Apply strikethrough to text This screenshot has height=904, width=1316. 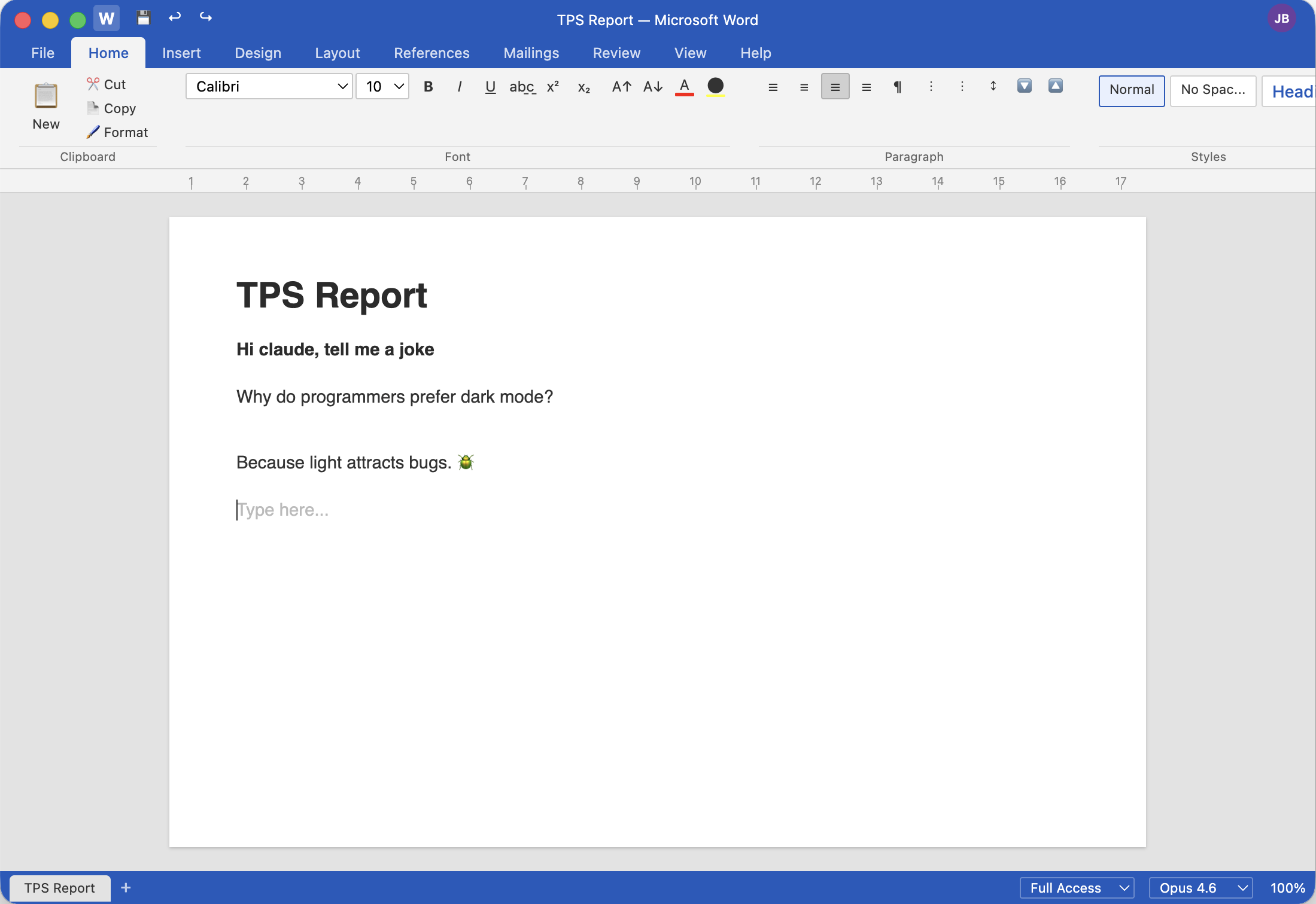(x=522, y=87)
